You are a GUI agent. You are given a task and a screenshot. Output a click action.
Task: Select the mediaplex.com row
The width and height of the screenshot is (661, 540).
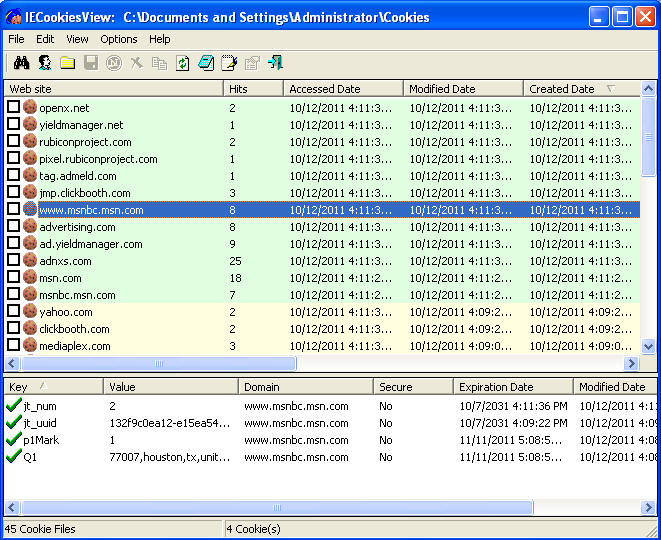coord(322,346)
